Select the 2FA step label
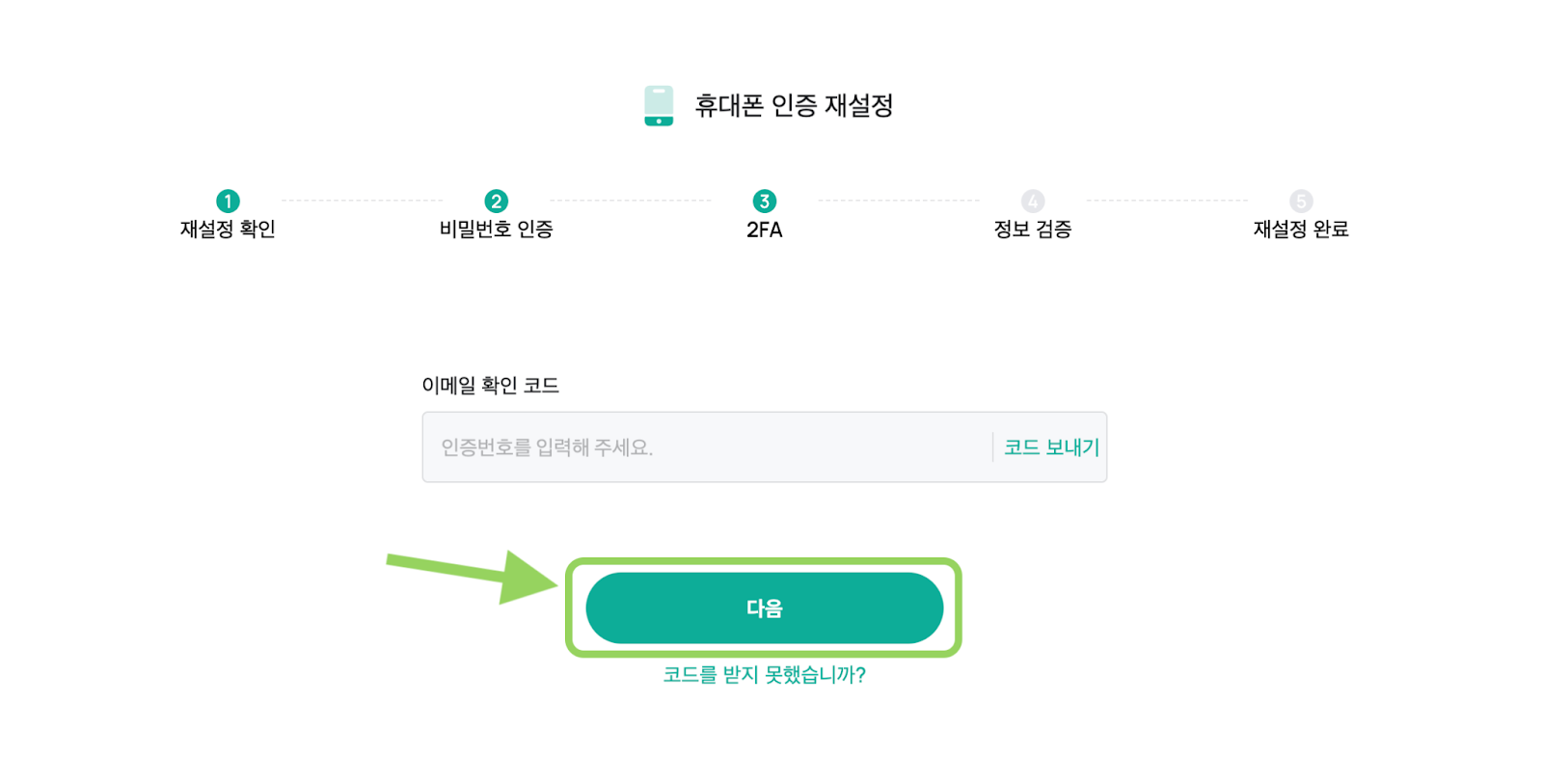The width and height of the screenshot is (1543, 784). coord(765,230)
